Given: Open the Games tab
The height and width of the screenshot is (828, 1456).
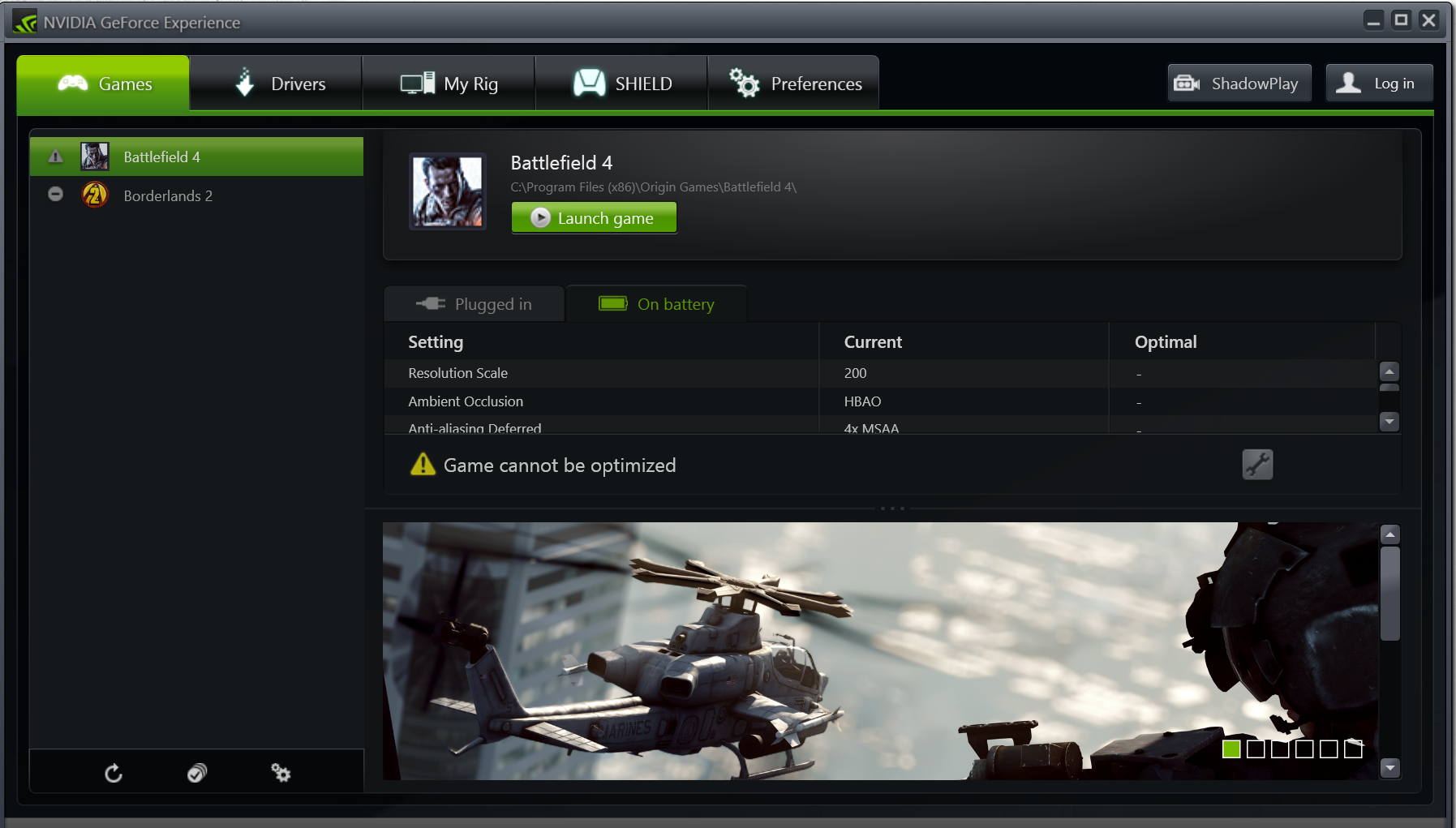Looking at the screenshot, I should pos(103,83).
